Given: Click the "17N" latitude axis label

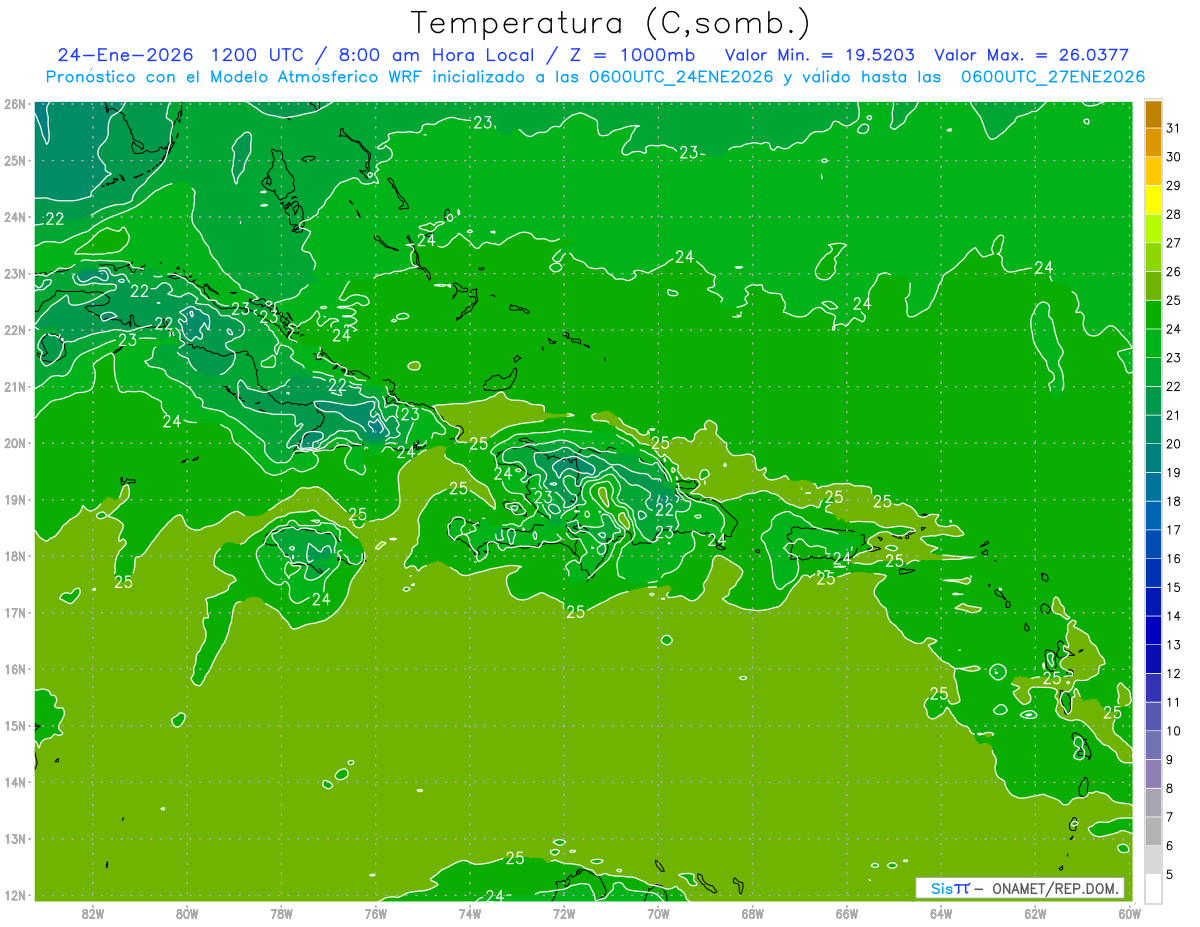Looking at the screenshot, I should (15, 612).
